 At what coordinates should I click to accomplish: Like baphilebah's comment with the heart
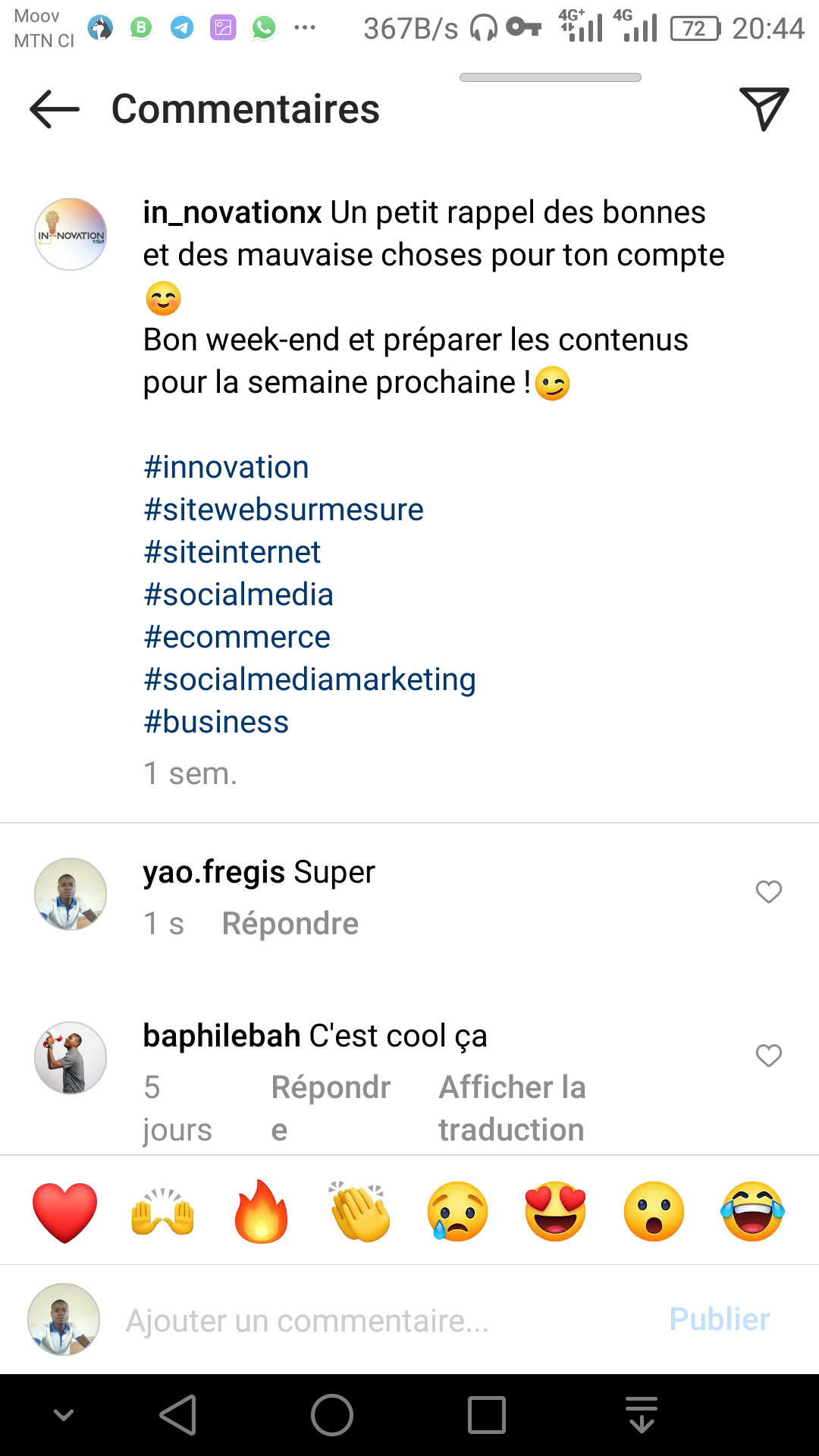[768, 1056]
